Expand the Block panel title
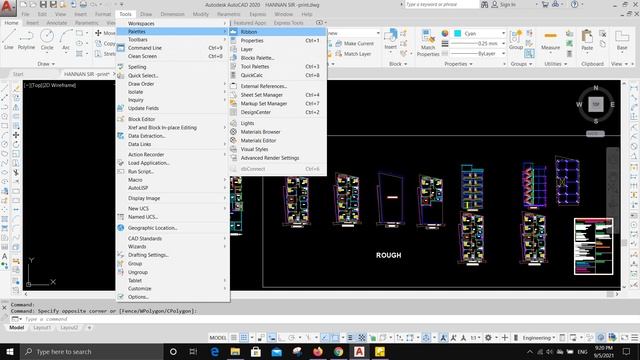This screenshot has width=640, height=360. coord(398,64)
